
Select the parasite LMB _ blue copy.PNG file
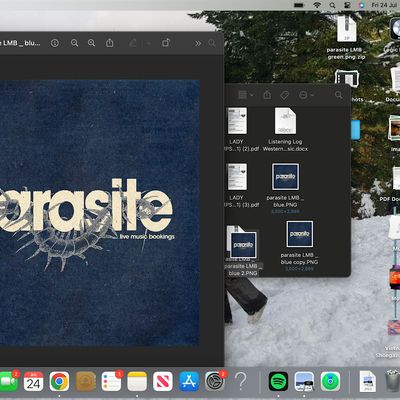[299, 246]
